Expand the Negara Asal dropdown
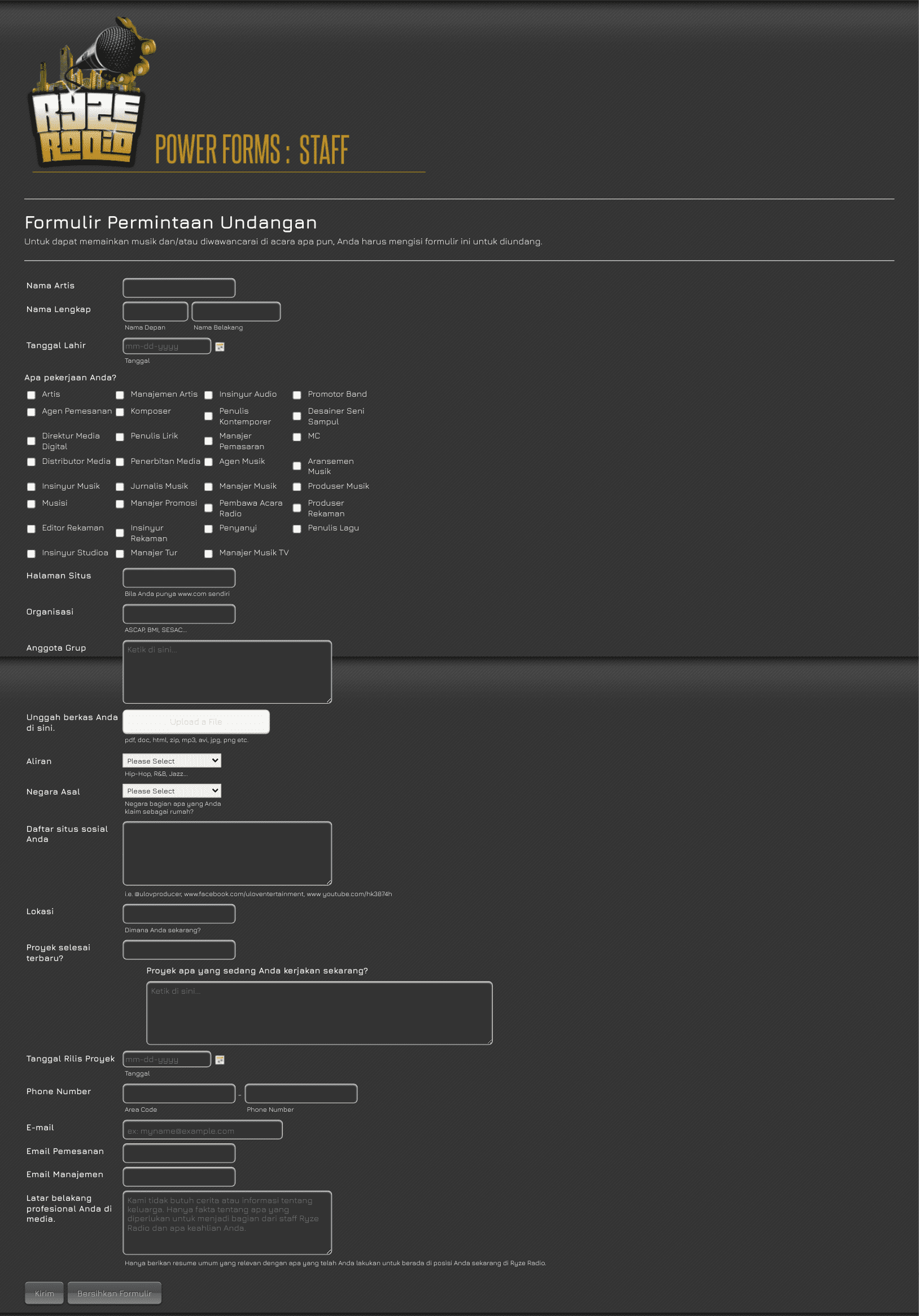 [172, 791]
